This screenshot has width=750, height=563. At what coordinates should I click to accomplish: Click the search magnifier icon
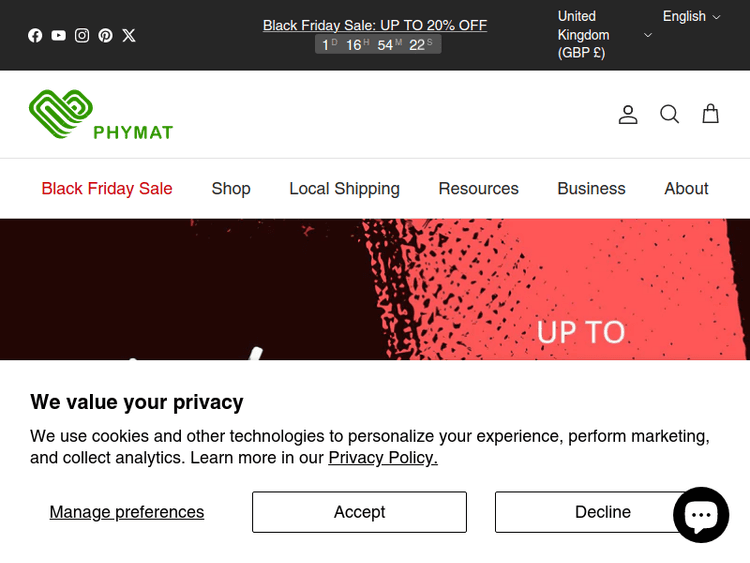click(669, 114)
